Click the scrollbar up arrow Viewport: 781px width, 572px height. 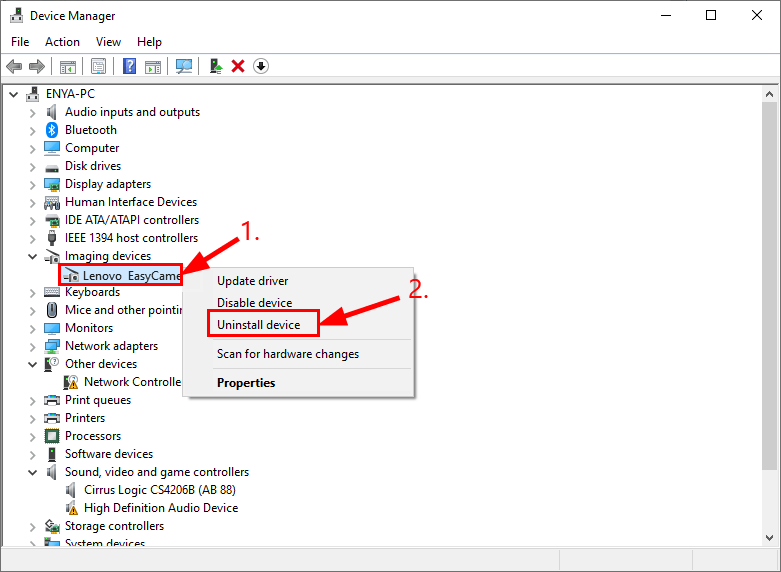(x=769, y=94)
